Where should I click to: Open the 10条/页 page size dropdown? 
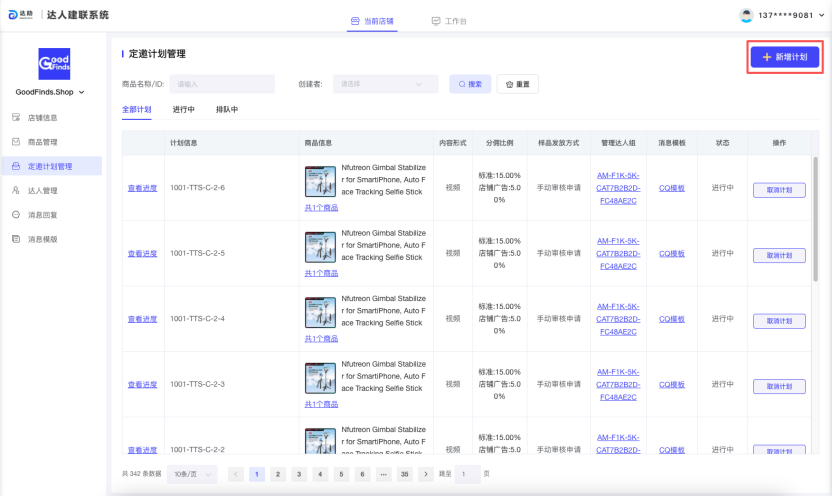click(x=193, y=474)
